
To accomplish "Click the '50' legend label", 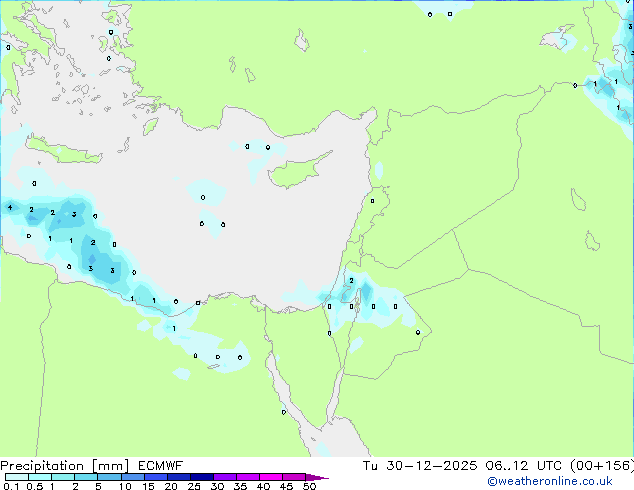I will coord(309,486).
